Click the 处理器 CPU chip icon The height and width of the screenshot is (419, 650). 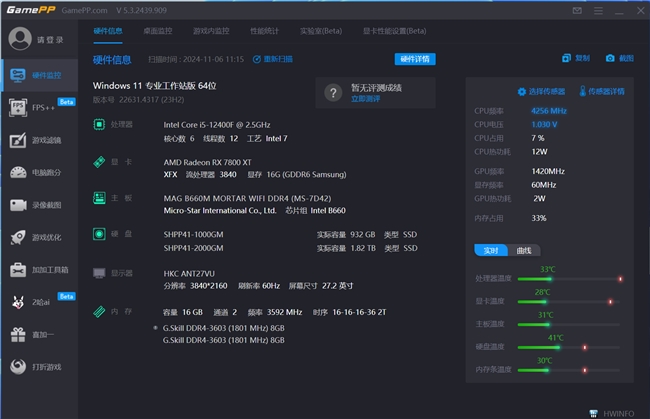[x=99, y=124]
